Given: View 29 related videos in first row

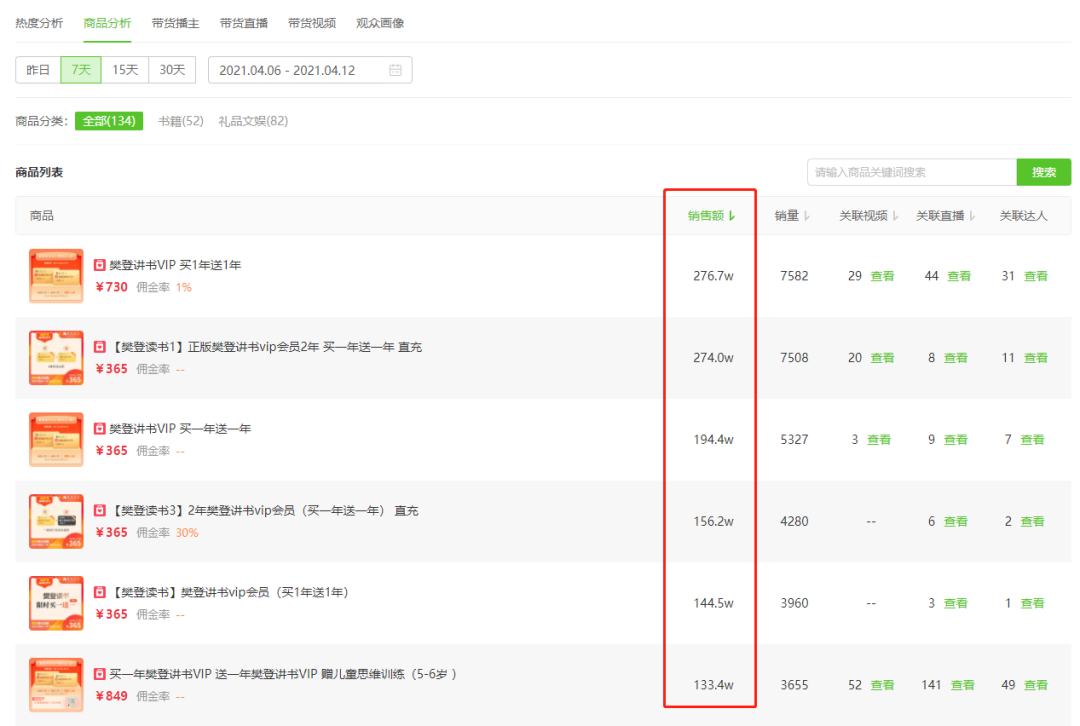Looking at the screenshot, I should coord(882,276).
